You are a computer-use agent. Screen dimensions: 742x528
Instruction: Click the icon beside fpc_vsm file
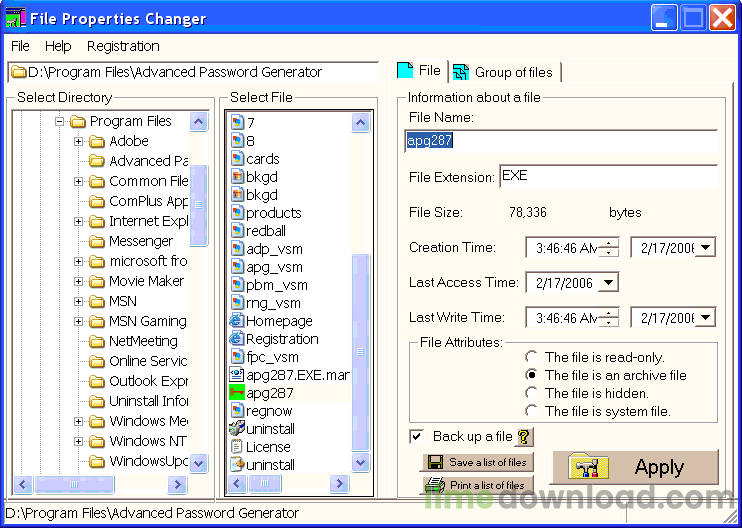237,357
